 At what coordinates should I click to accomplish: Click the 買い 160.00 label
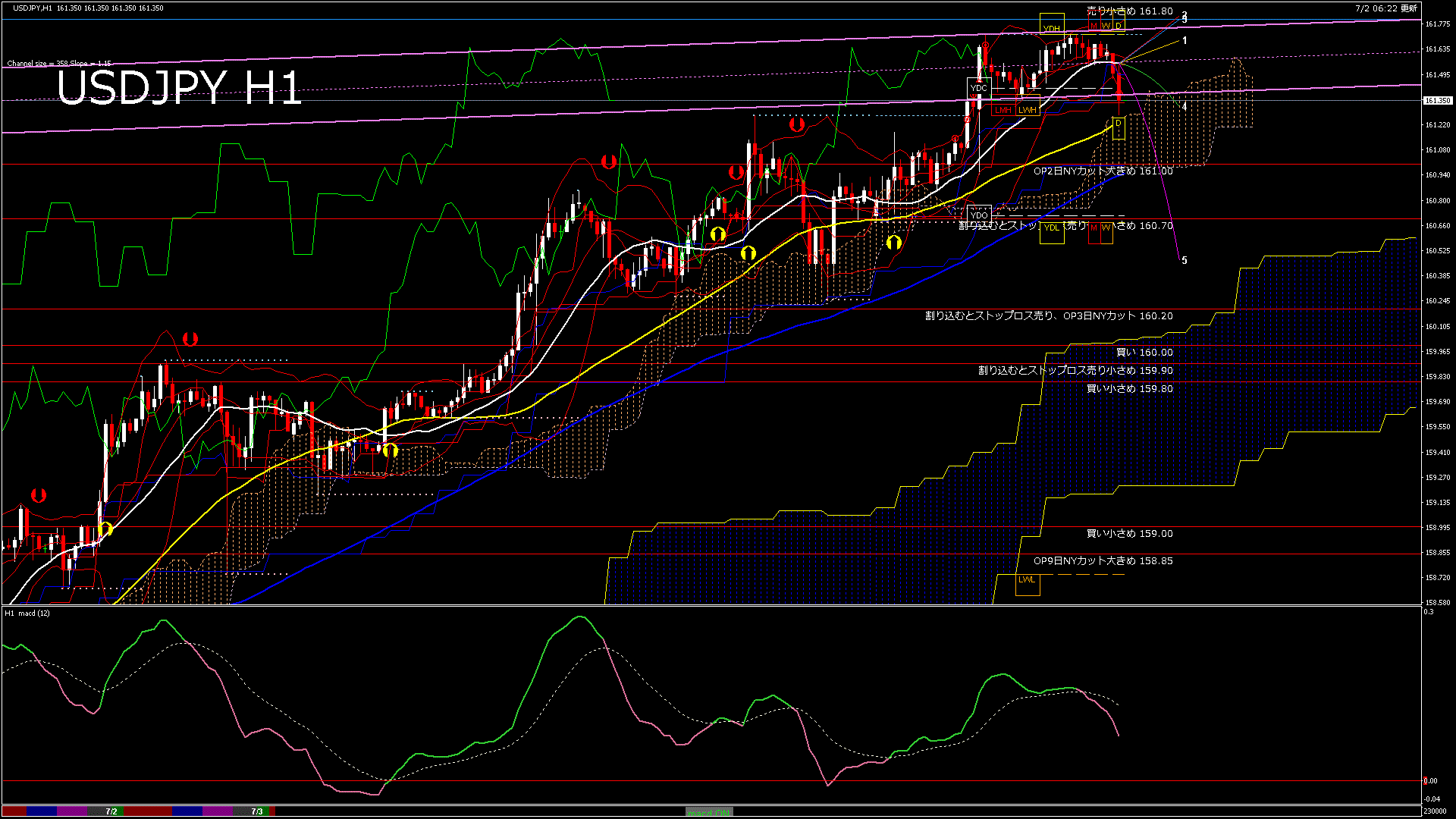pos(1144,353)
